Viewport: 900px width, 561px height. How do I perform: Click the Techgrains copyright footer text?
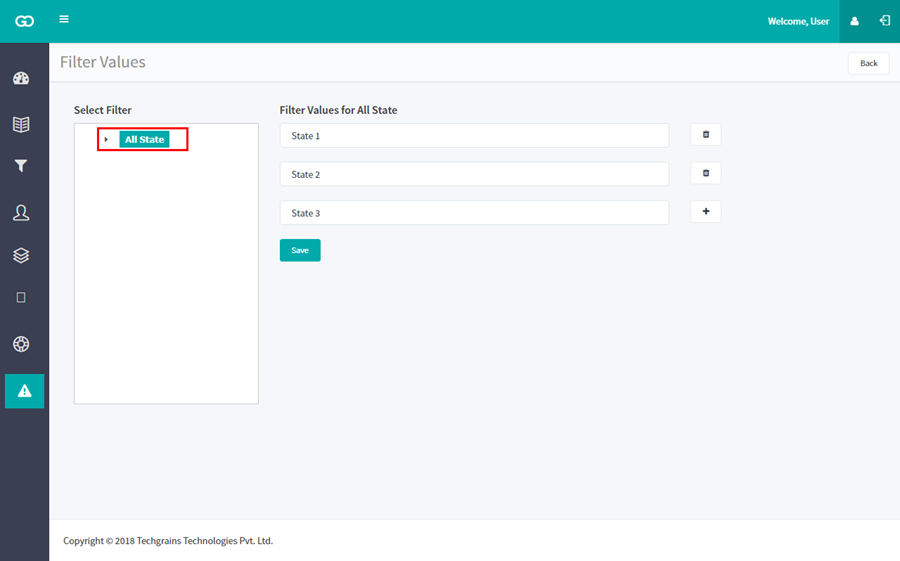168,541
